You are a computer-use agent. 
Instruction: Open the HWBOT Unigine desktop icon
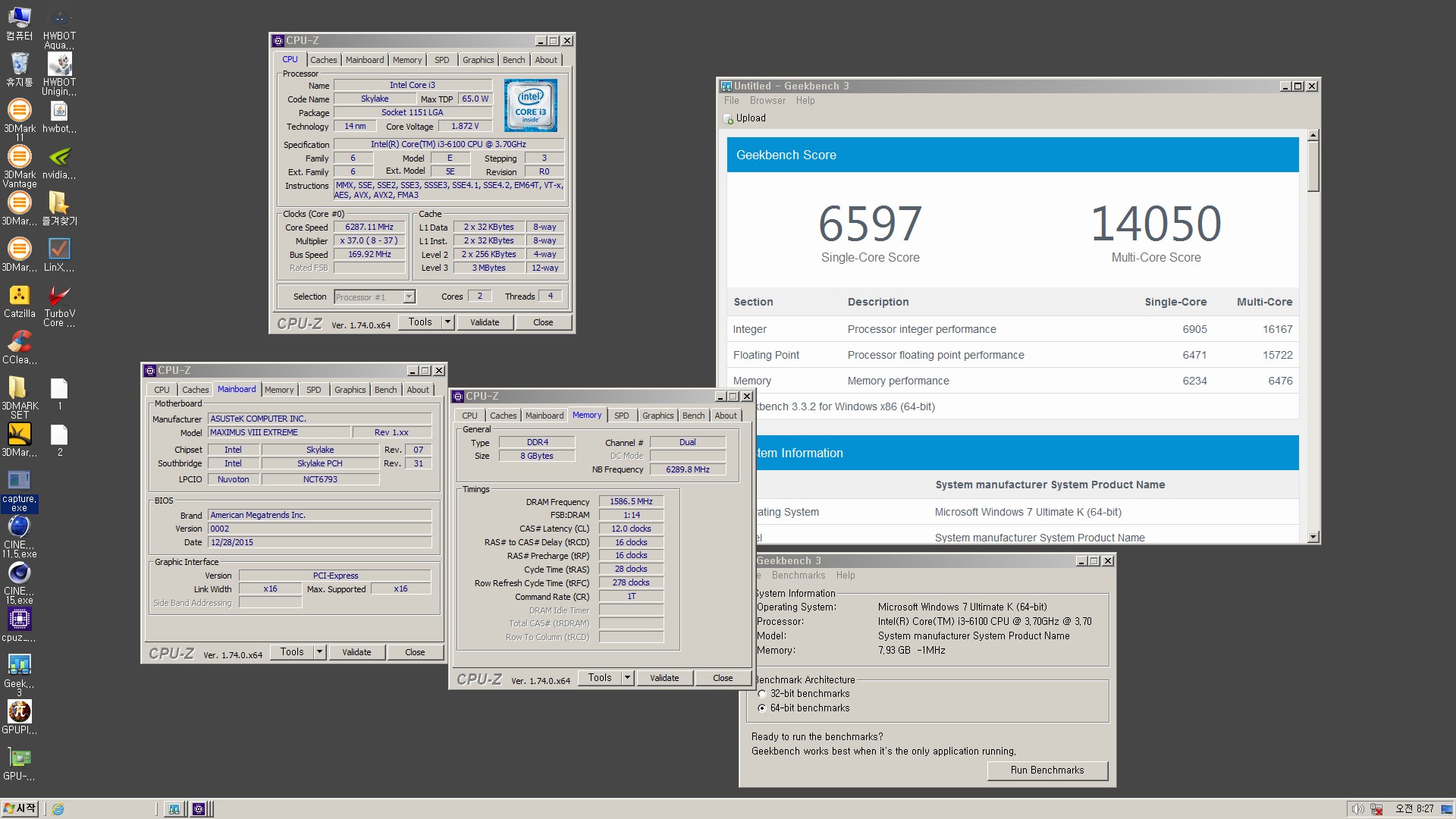[59, 74]
